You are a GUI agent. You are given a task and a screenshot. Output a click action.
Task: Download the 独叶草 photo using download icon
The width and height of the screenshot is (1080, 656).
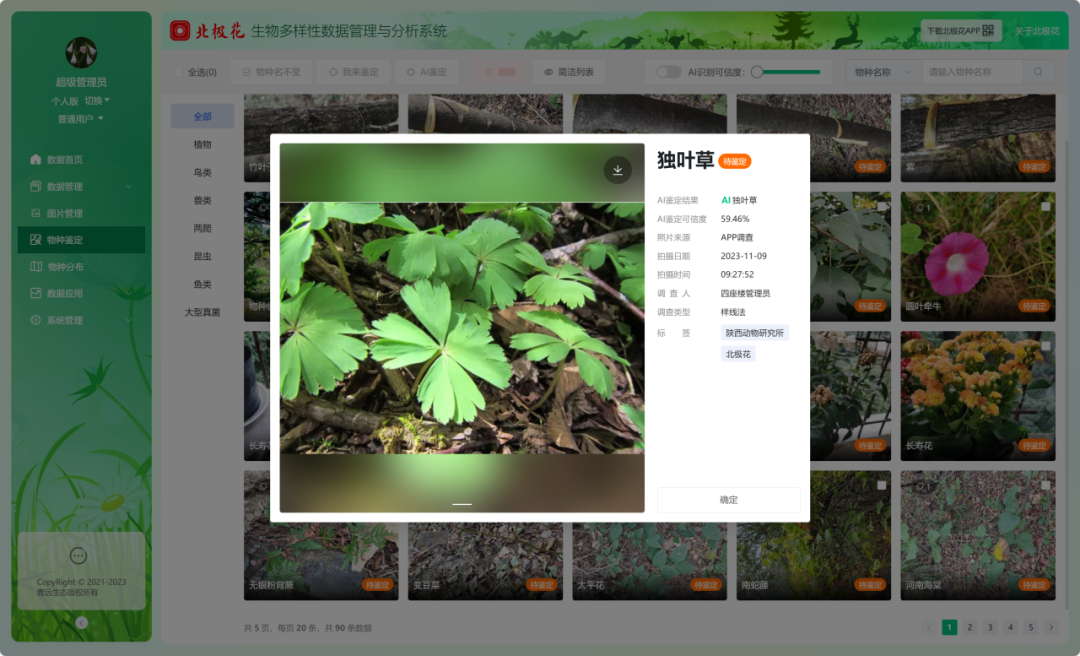coord(617,170)
